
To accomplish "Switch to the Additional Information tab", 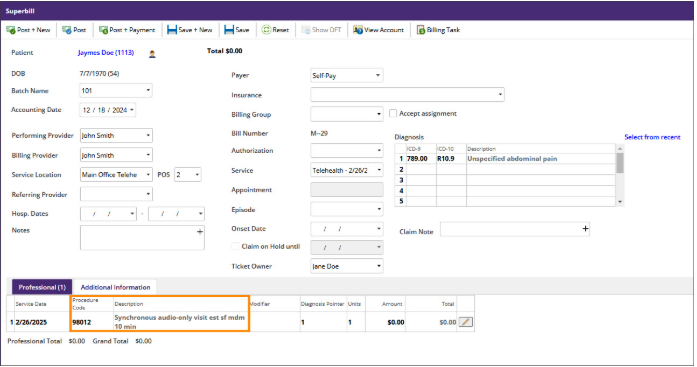I will click(x=116, y=287).
